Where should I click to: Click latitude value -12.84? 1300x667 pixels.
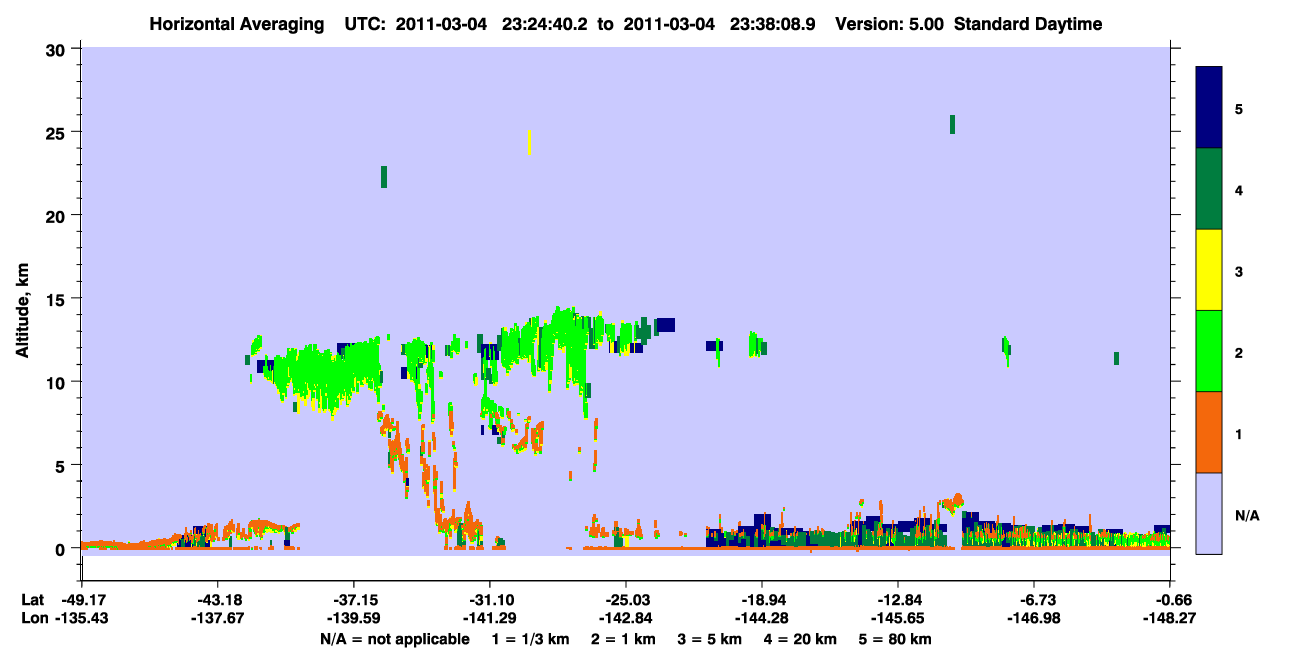[x=898, y=600]
